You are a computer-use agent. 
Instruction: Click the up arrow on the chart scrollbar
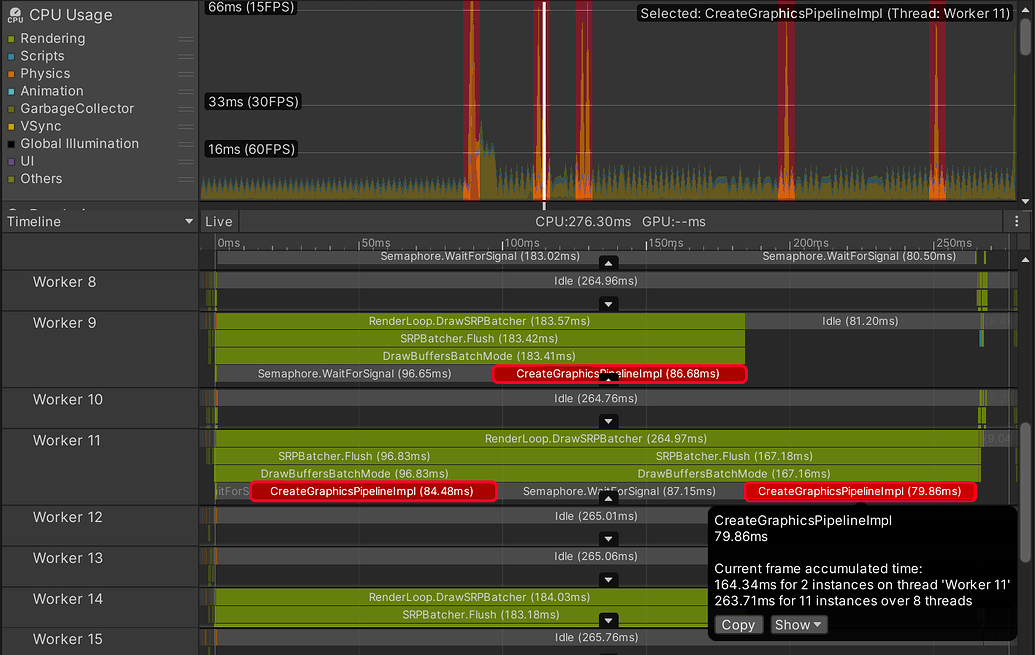tap(1026, 8)
